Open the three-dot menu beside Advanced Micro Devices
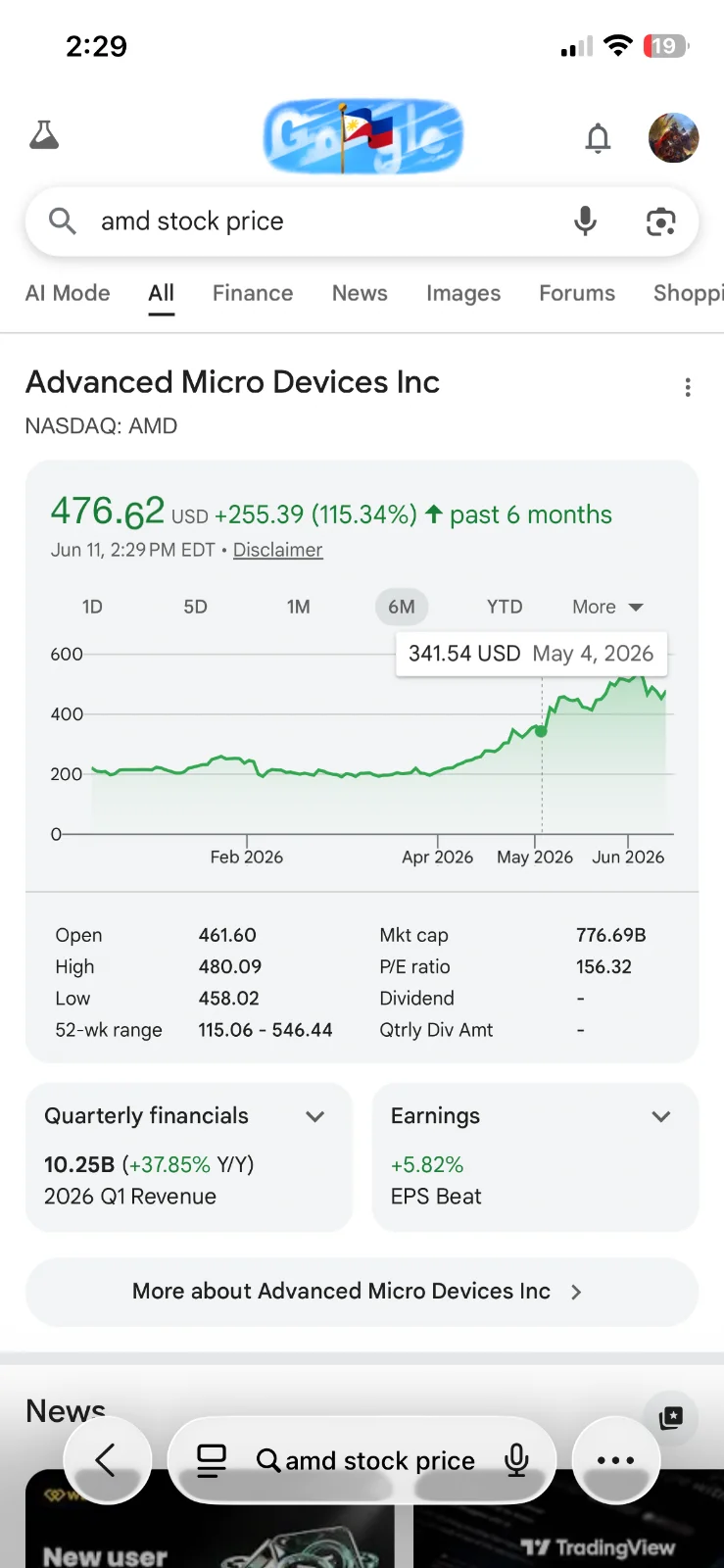The height and width of the screenshot is (1568, 724). (688, 387)
